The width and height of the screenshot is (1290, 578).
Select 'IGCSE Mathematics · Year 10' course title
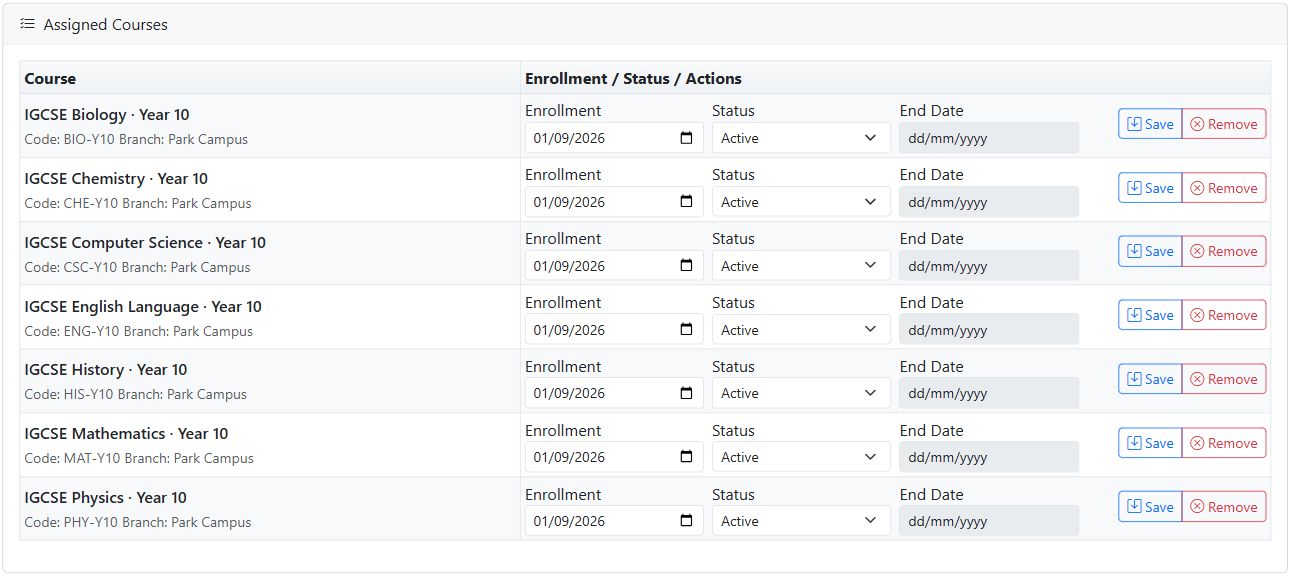(x=126, y=434)
